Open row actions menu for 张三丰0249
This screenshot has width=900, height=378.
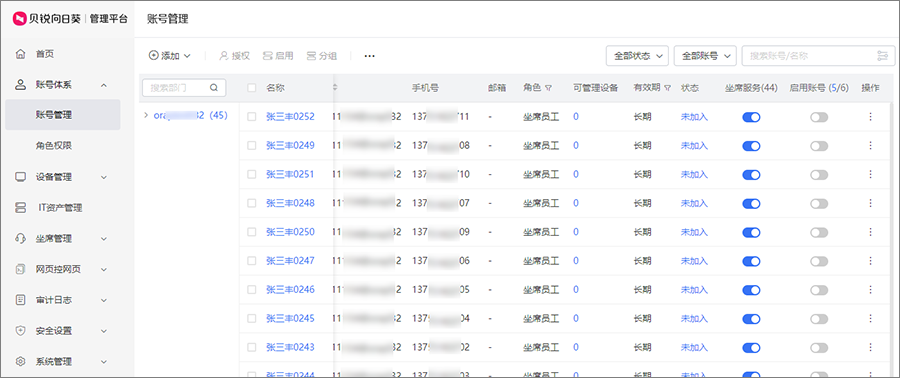[870, 145]
